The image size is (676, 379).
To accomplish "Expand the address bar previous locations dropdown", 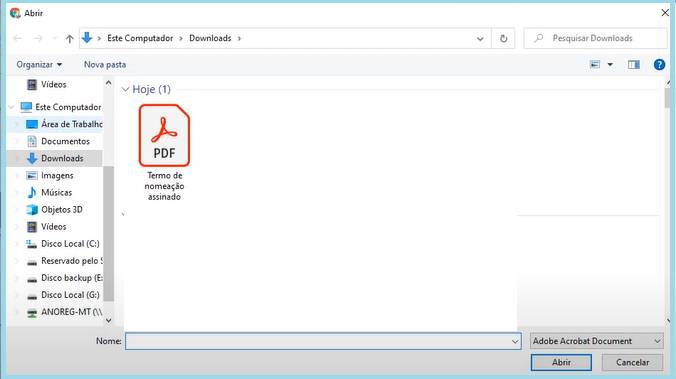I will pos(480,39).
